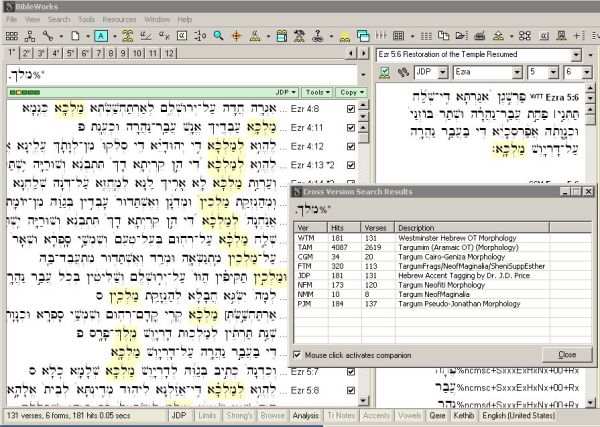This screenshot has width=600, height=427.
Task: Click English (United States) in status bar
Action: (x=518, y=416)
